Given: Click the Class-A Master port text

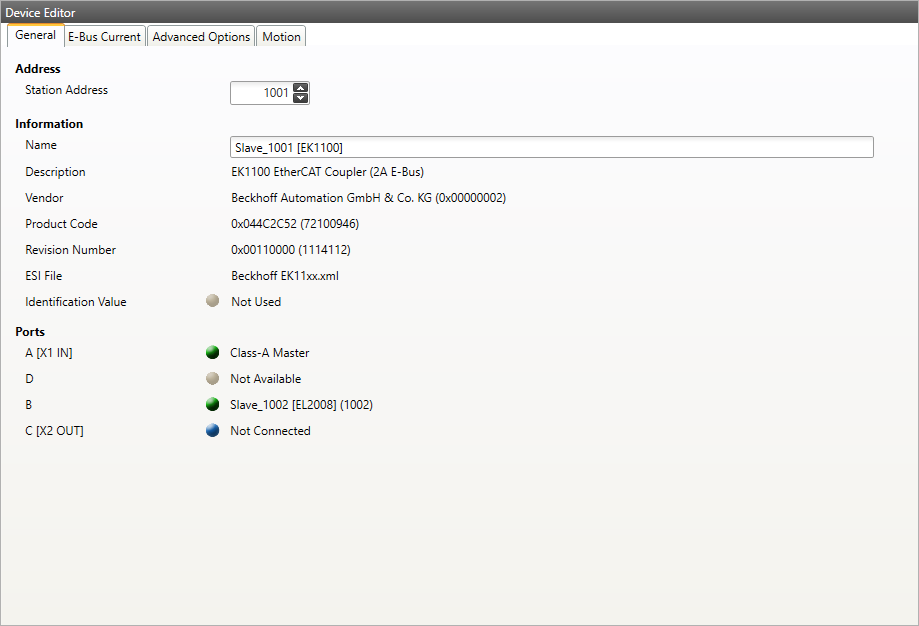Looking at the screenshot, I should point(270,353).
